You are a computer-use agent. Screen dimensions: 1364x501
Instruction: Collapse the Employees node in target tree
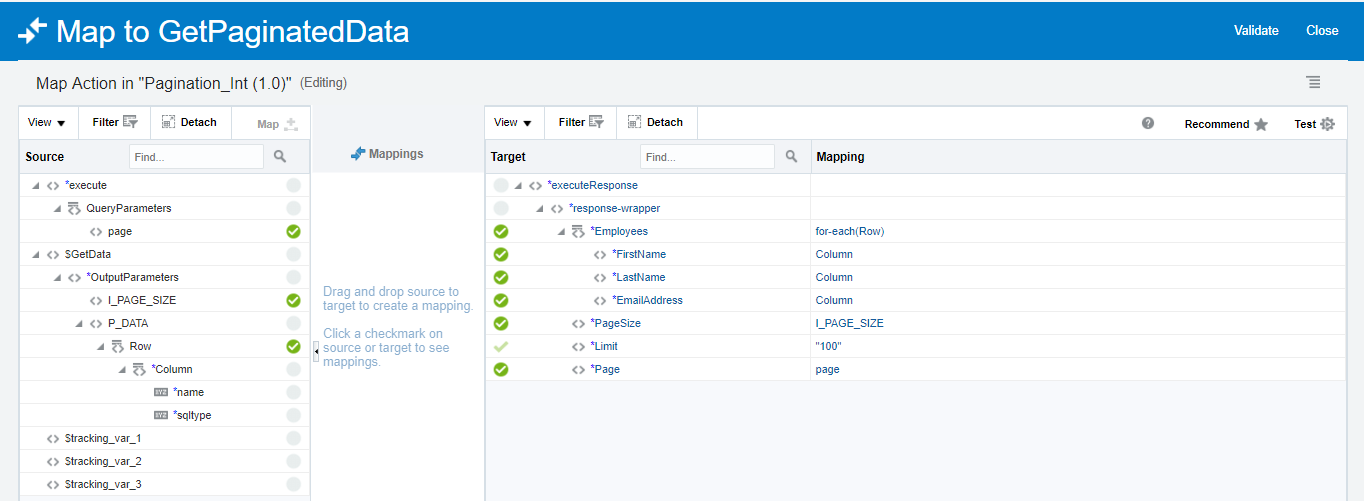tap(562, 231)
